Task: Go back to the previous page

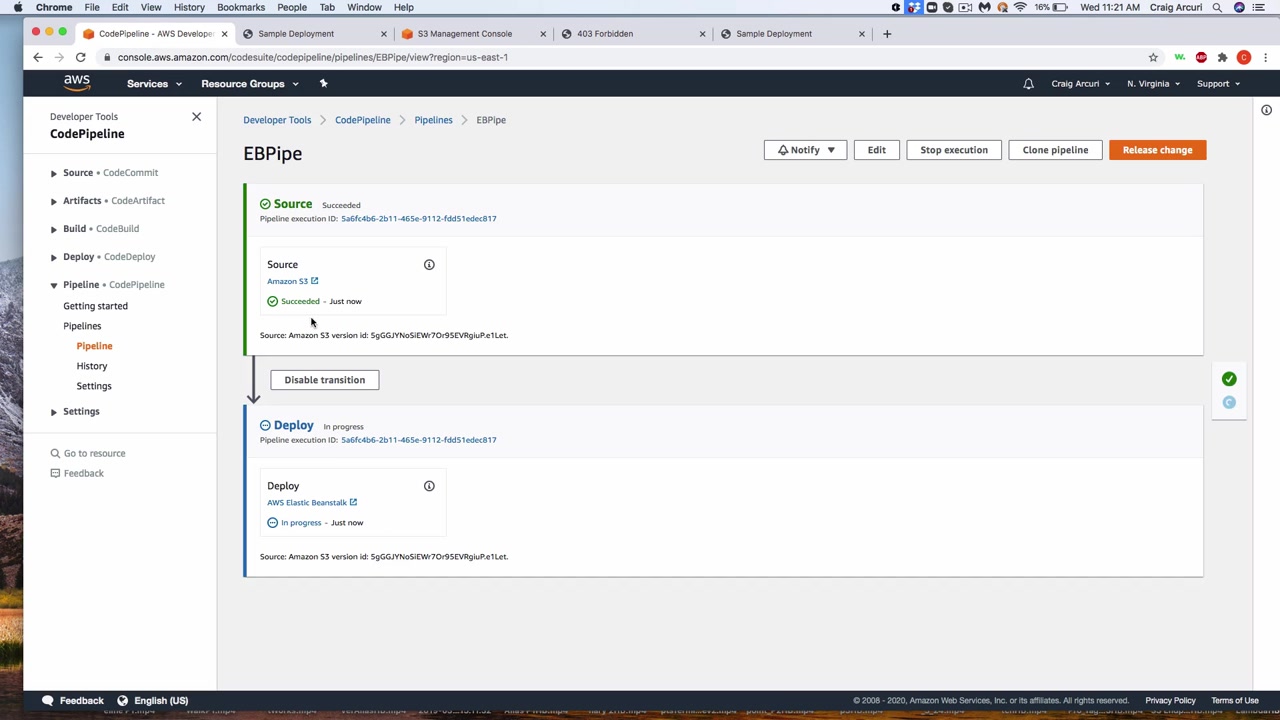Action: point(38,58)
